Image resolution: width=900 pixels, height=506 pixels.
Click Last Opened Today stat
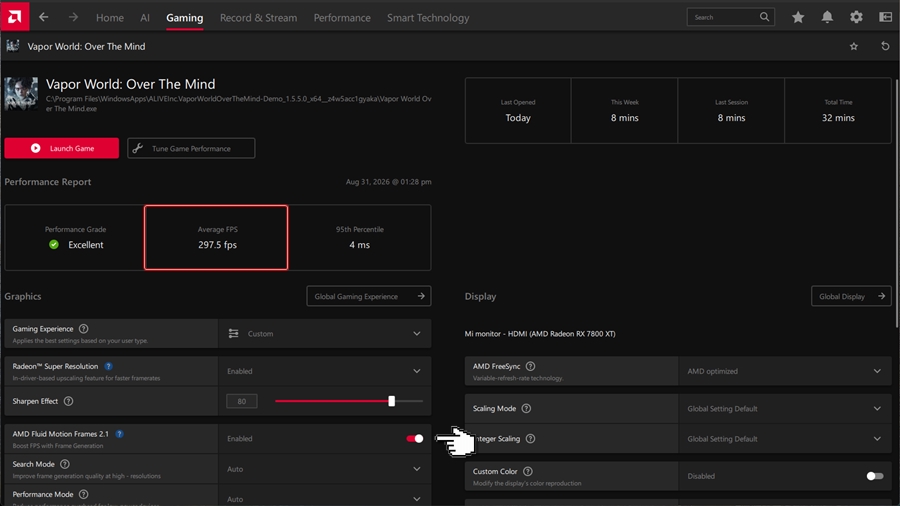point(518,111)
